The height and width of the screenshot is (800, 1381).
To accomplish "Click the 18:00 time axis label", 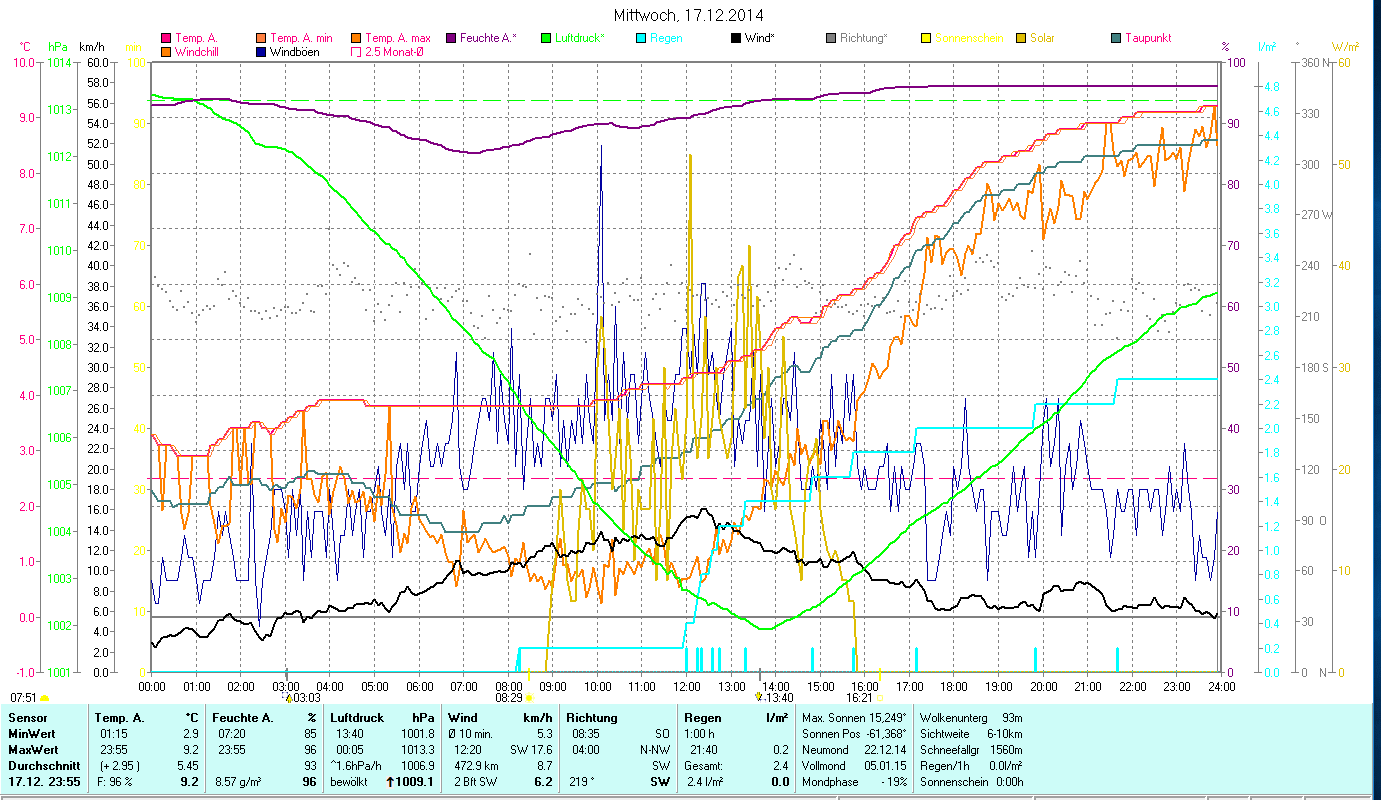I will coord(954,687).
